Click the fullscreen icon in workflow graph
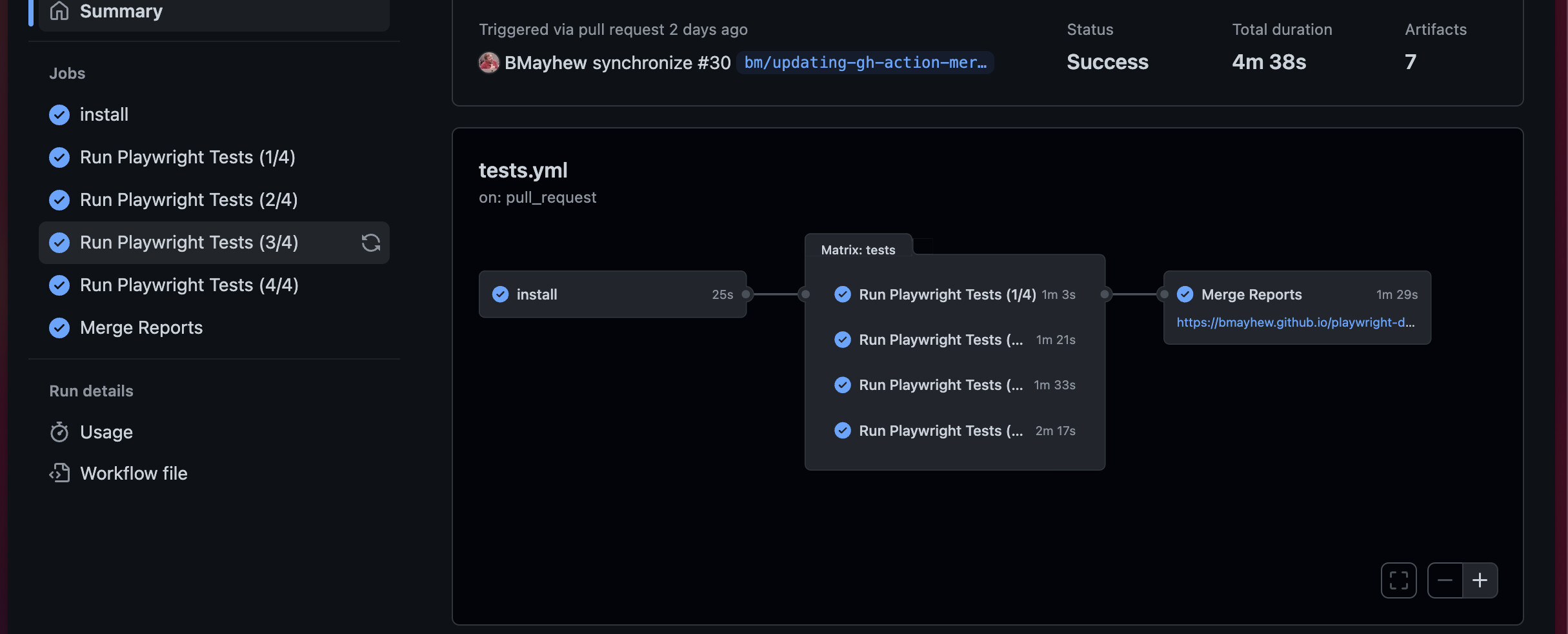This screenshot has height=634, width=1568. pyautogui.click(x=1398, y=580)
